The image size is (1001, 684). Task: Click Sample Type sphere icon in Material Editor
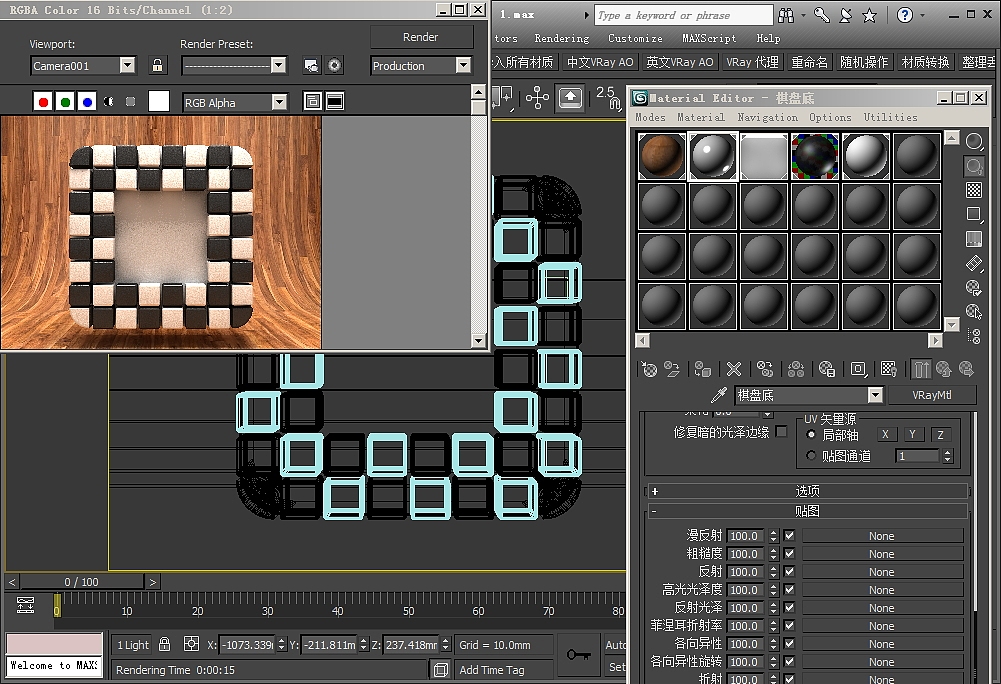pyautogui.click(x=974, y=141)
